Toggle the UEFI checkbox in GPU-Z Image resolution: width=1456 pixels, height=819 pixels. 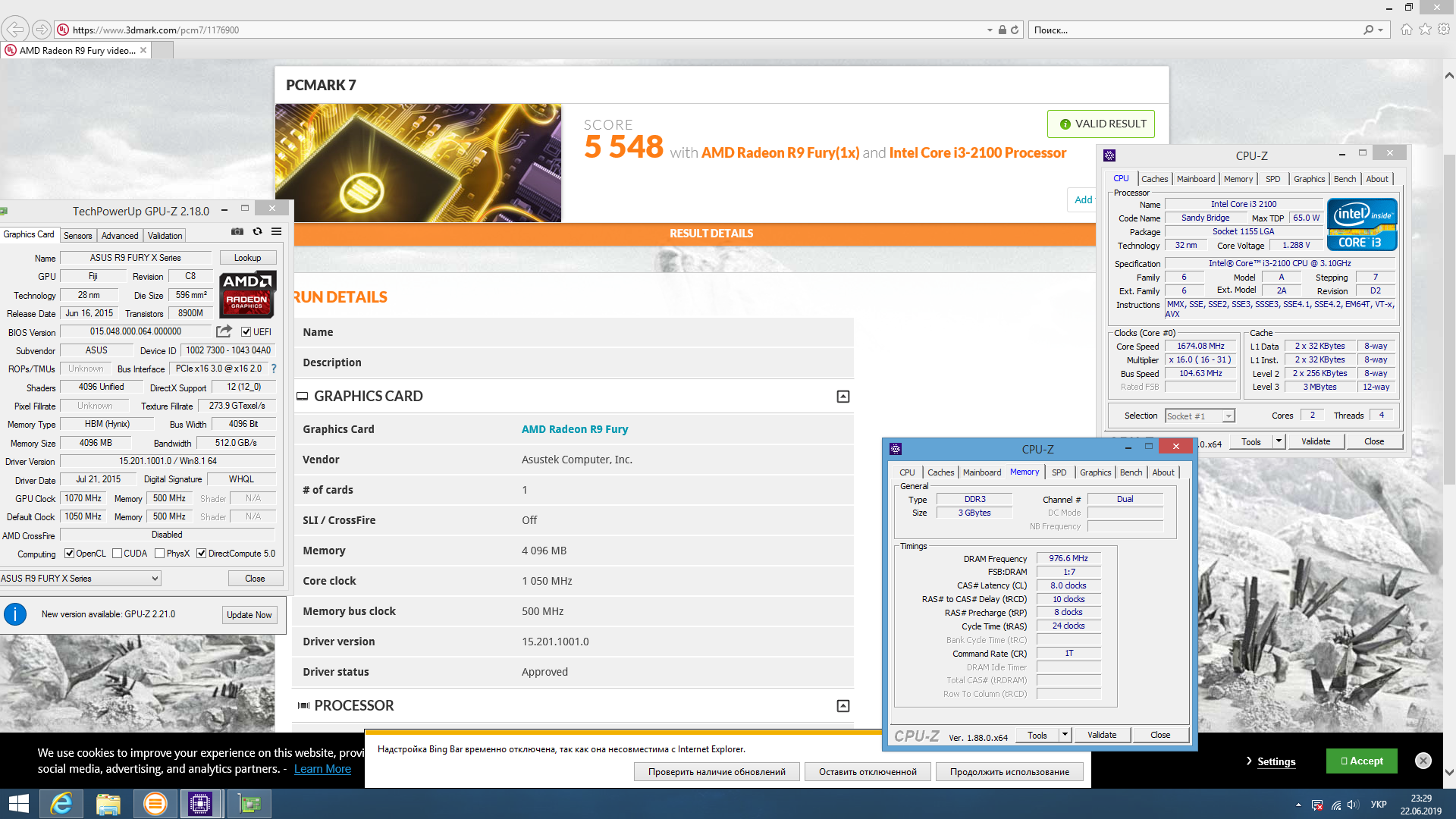coord(246,332)
